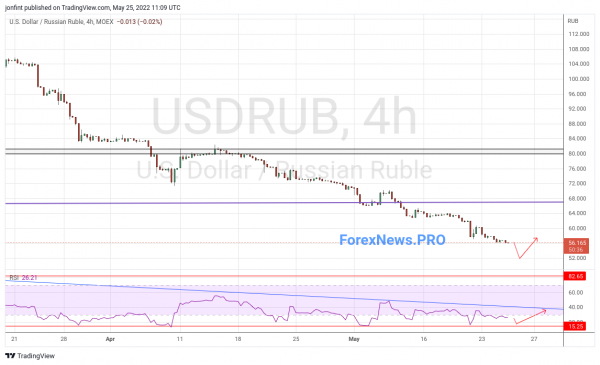This screenshot has width=600, height=365.
Task: Click the 76.000 price axis label
Action: pos(577,168)
